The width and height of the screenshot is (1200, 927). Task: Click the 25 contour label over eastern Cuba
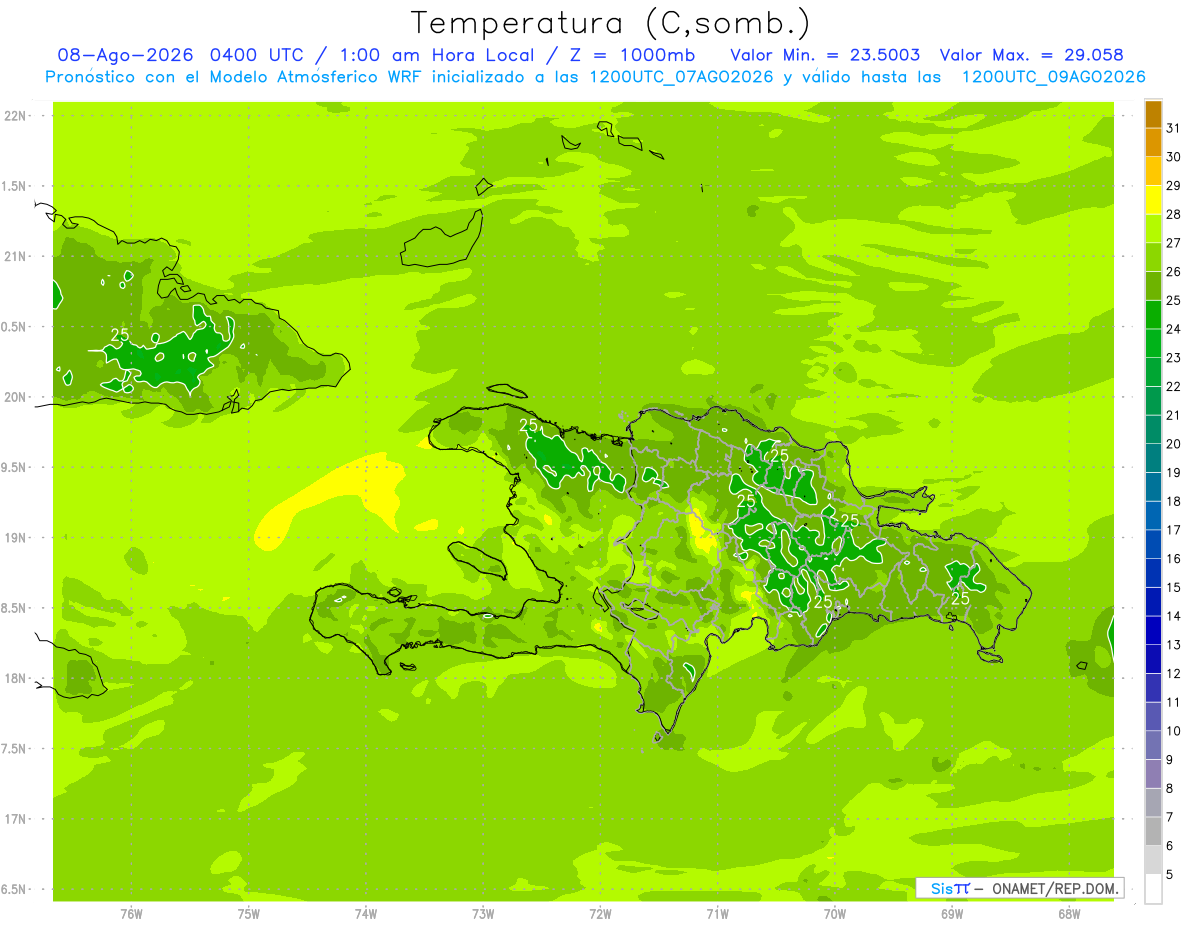click(x=119, y=334)
